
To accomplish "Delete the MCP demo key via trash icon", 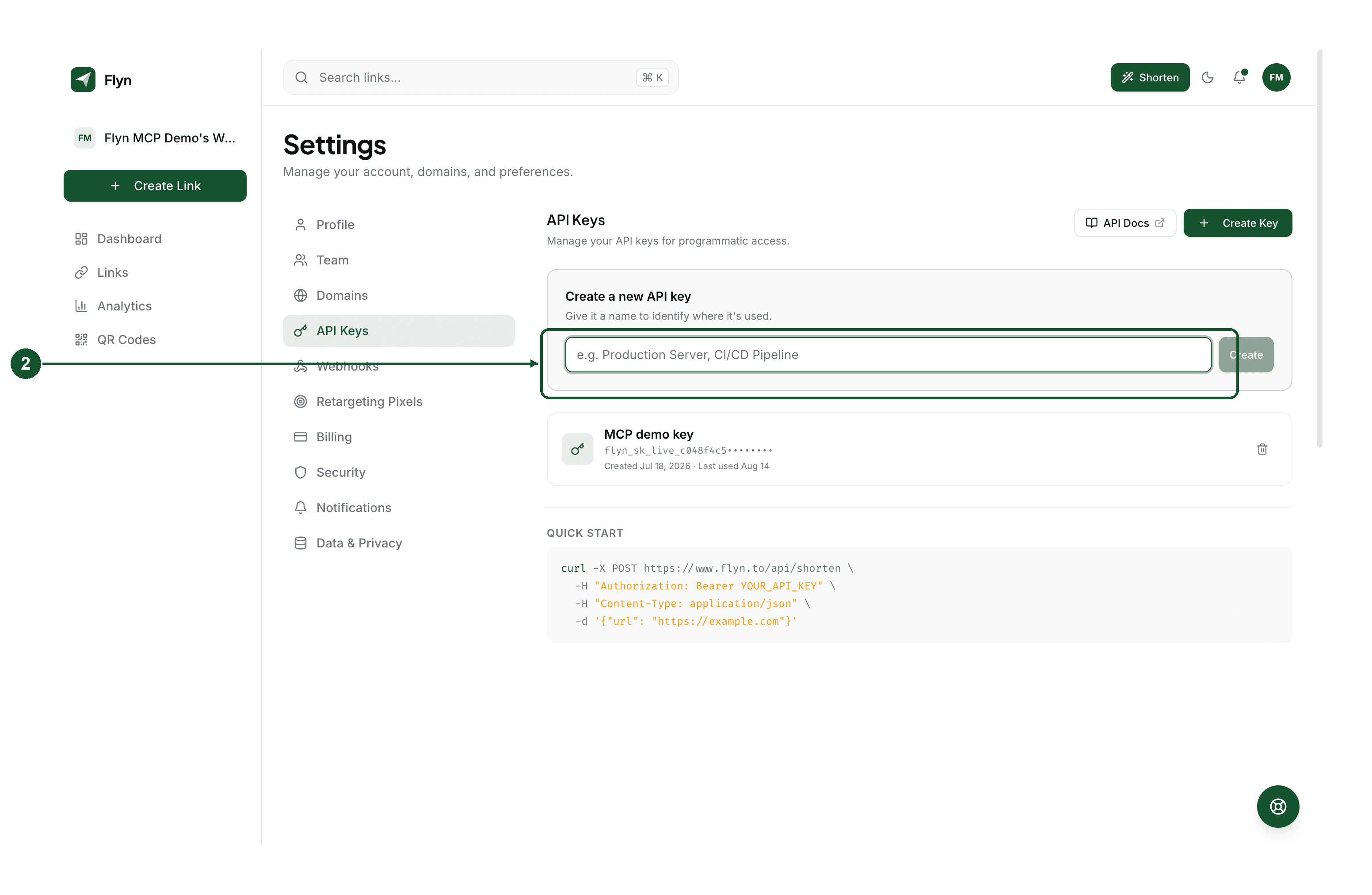I will pyautogui.click(x=1262, y=449).
